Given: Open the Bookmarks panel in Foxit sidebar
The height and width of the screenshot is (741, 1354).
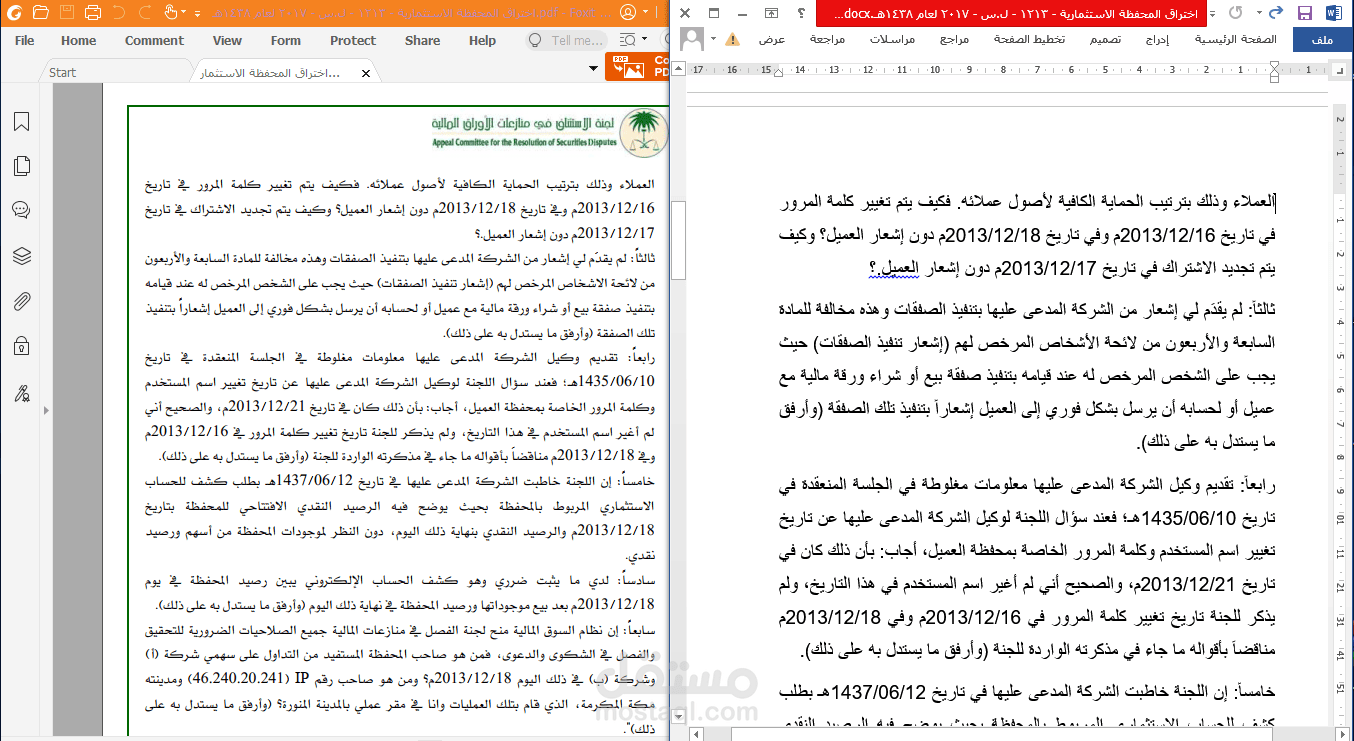Looking at the screenshot, I should pyautogui.click(x=21, y=122).
